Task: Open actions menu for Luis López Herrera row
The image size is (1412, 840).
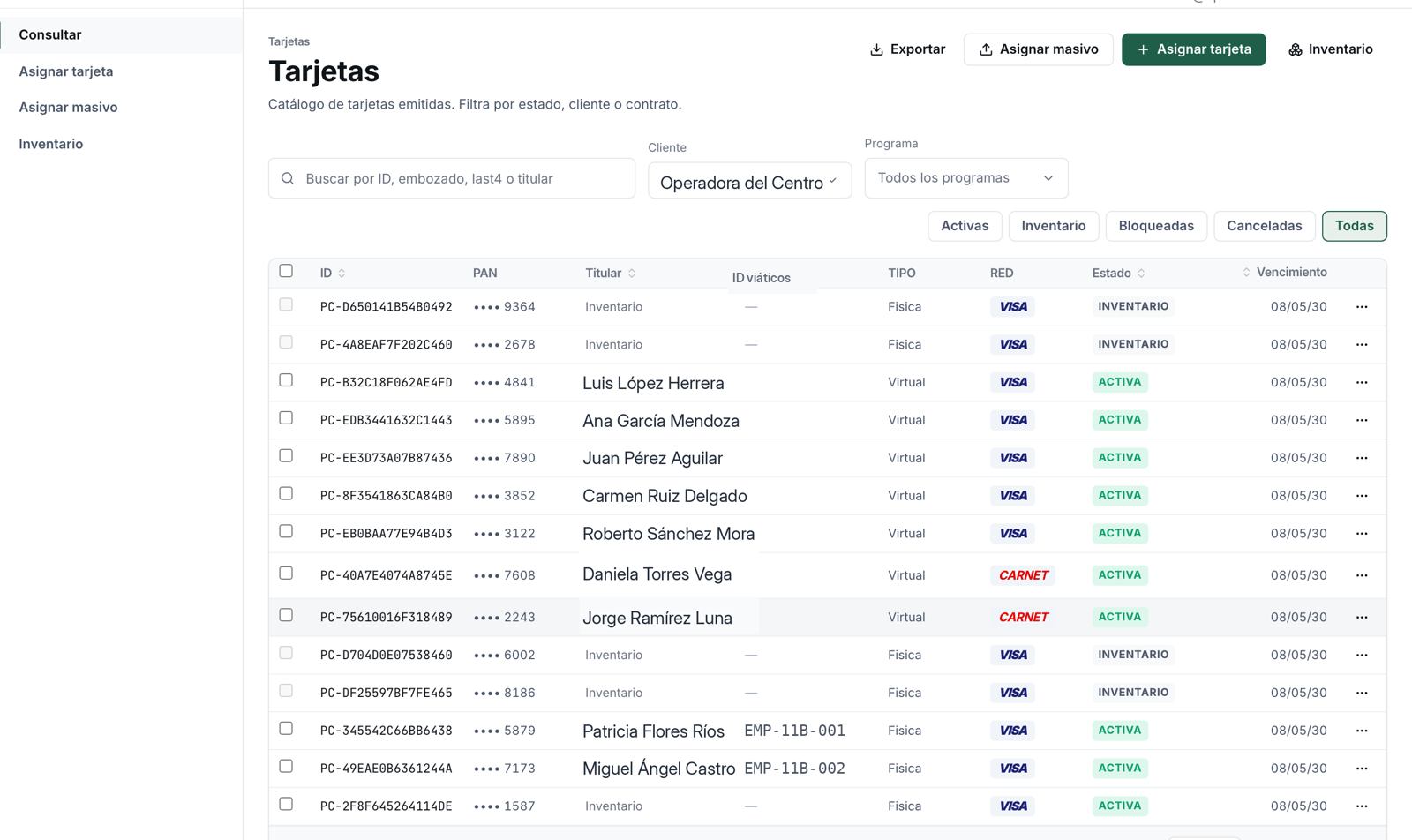Action: point(1362,383)
